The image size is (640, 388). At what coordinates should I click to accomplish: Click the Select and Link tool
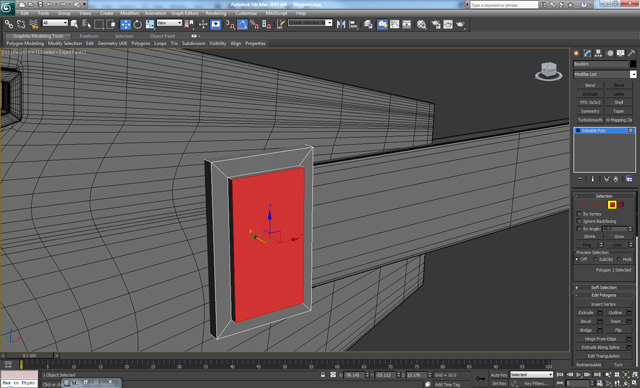tap(9, 24)
